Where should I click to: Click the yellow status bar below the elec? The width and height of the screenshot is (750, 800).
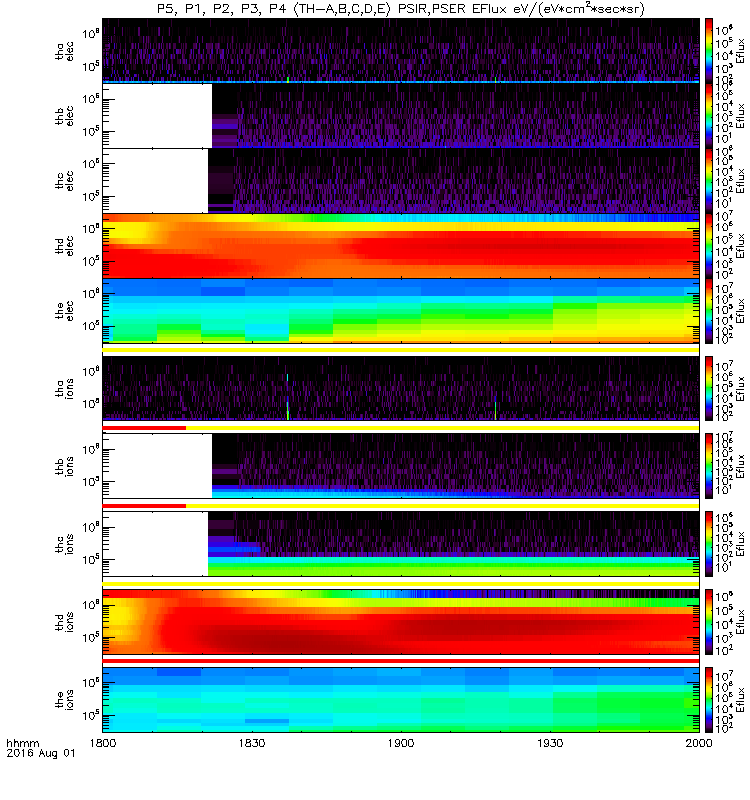coord(401,350)
